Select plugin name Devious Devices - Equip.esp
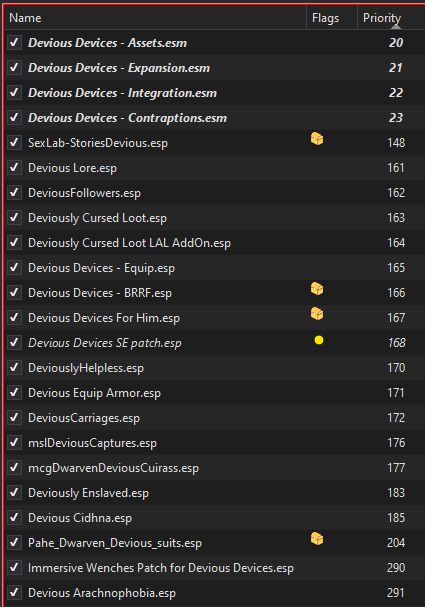The height and width of the screenshot is (607, 425). [101, 268]
